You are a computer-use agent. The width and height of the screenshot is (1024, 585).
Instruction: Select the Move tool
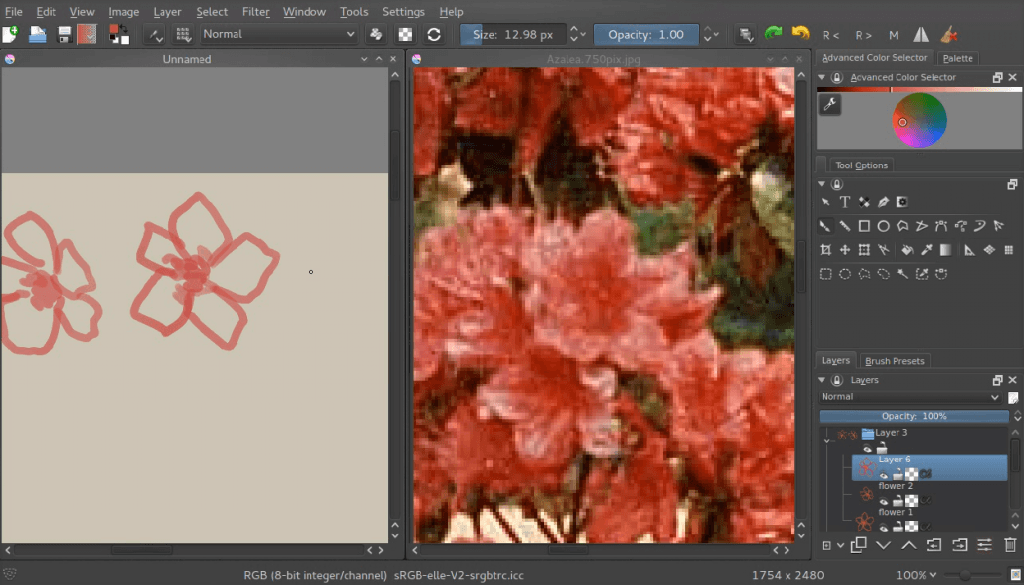tap(845, 249)
